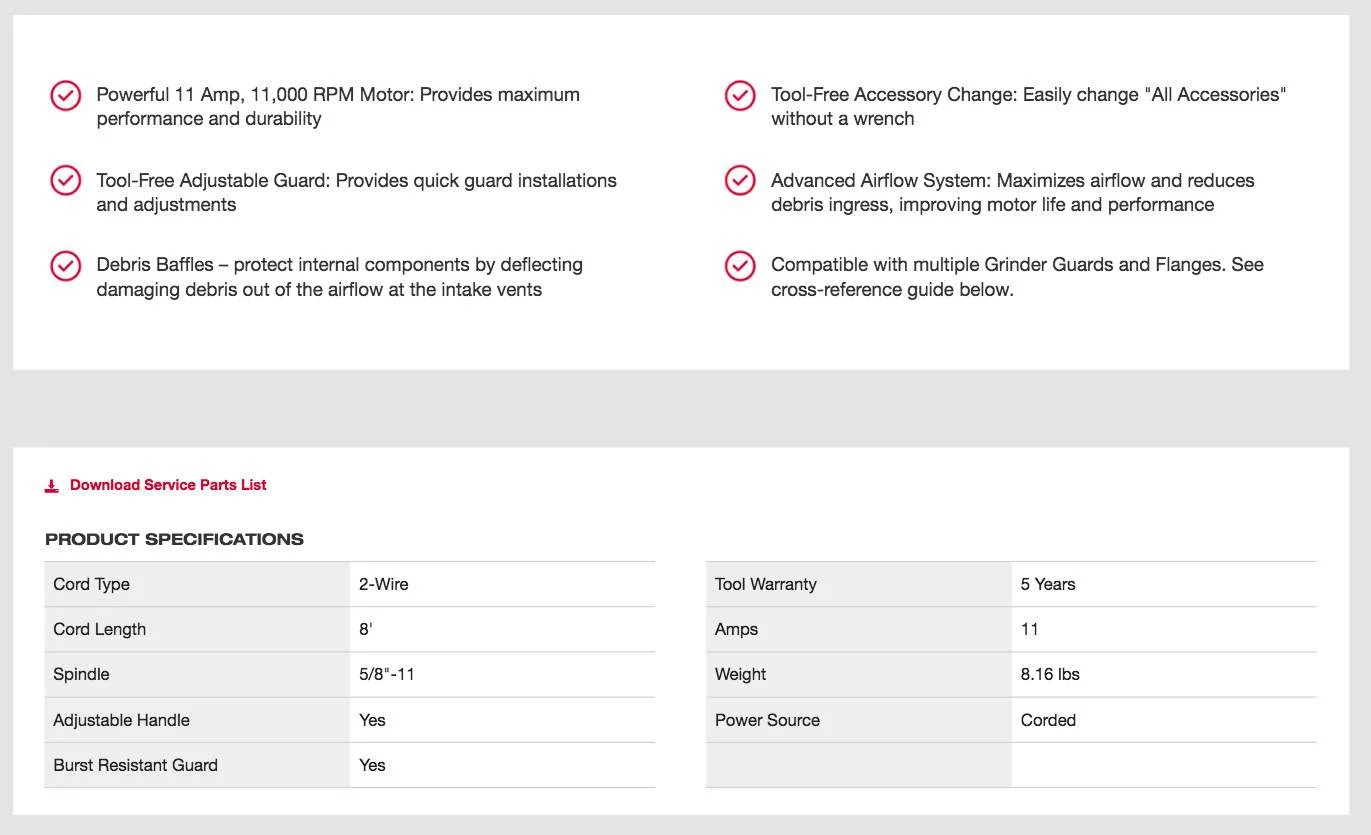Click checkmark icon beside Advanced Airflow System

(x=739, y=181)
